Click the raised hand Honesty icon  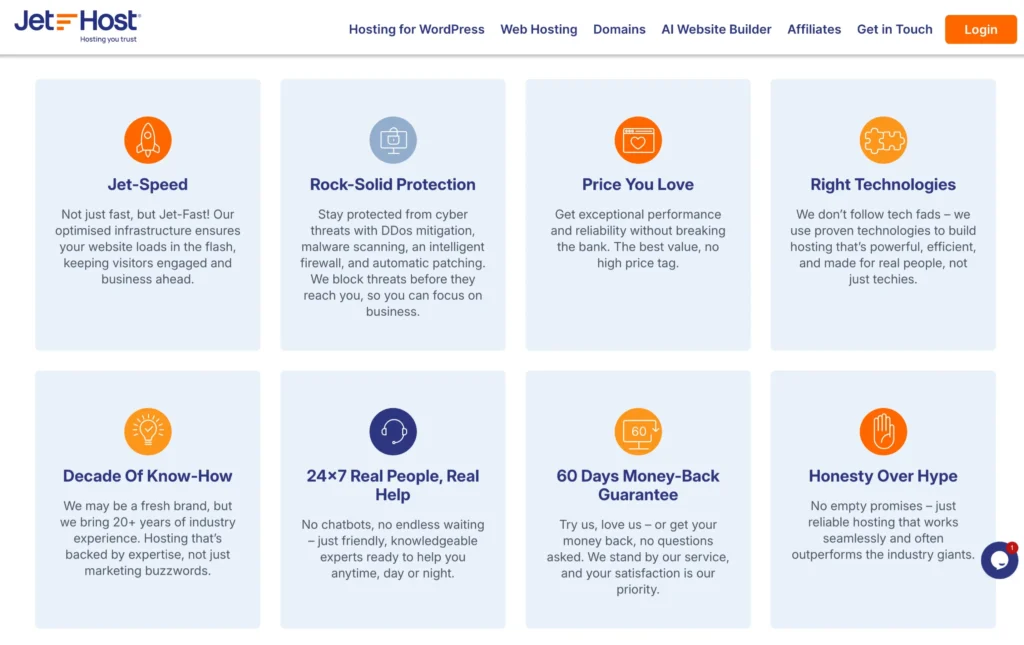tap(883, 432)
